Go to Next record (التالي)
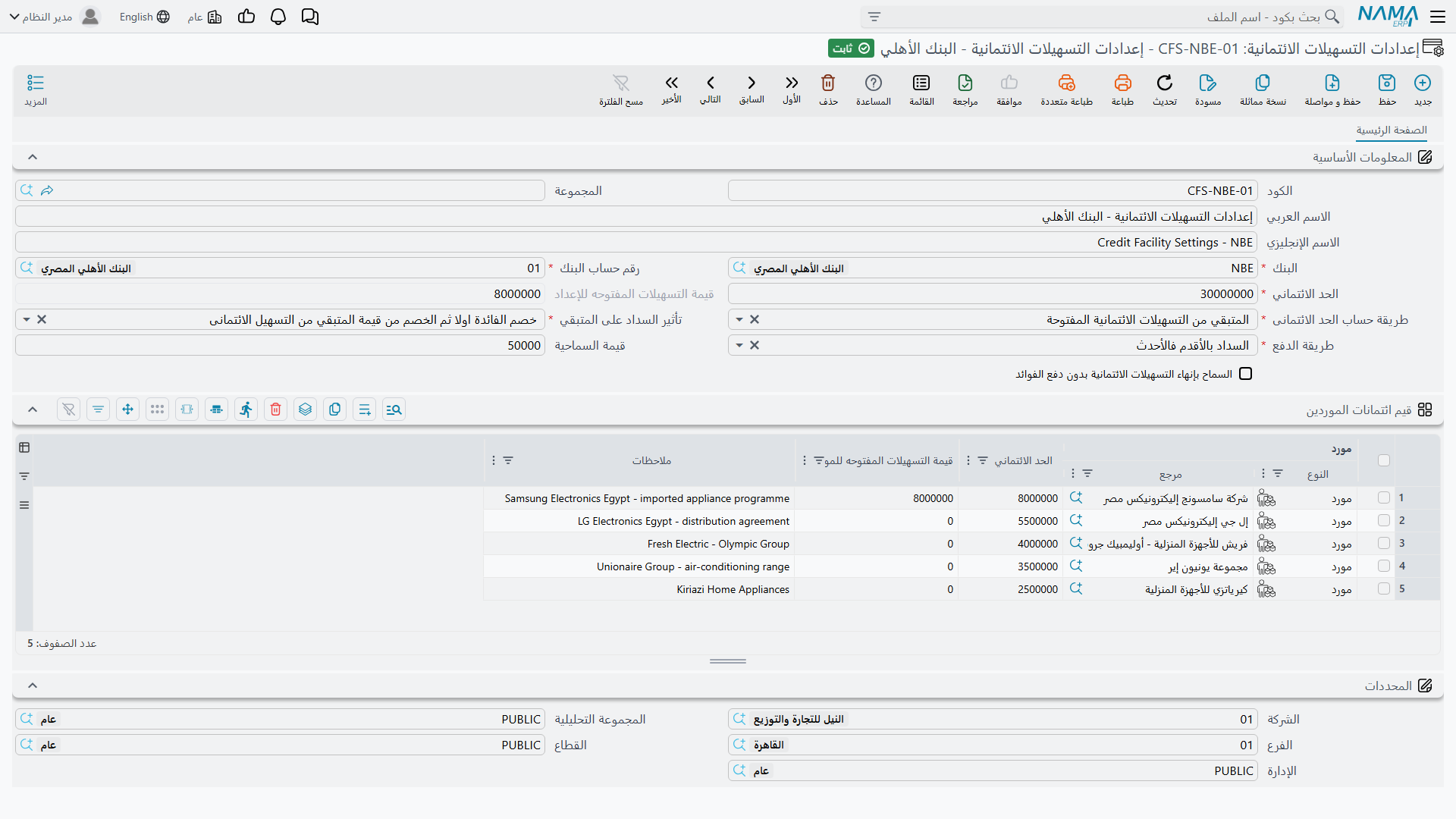This screenshot has height=819, width=1456. point(711,89)
